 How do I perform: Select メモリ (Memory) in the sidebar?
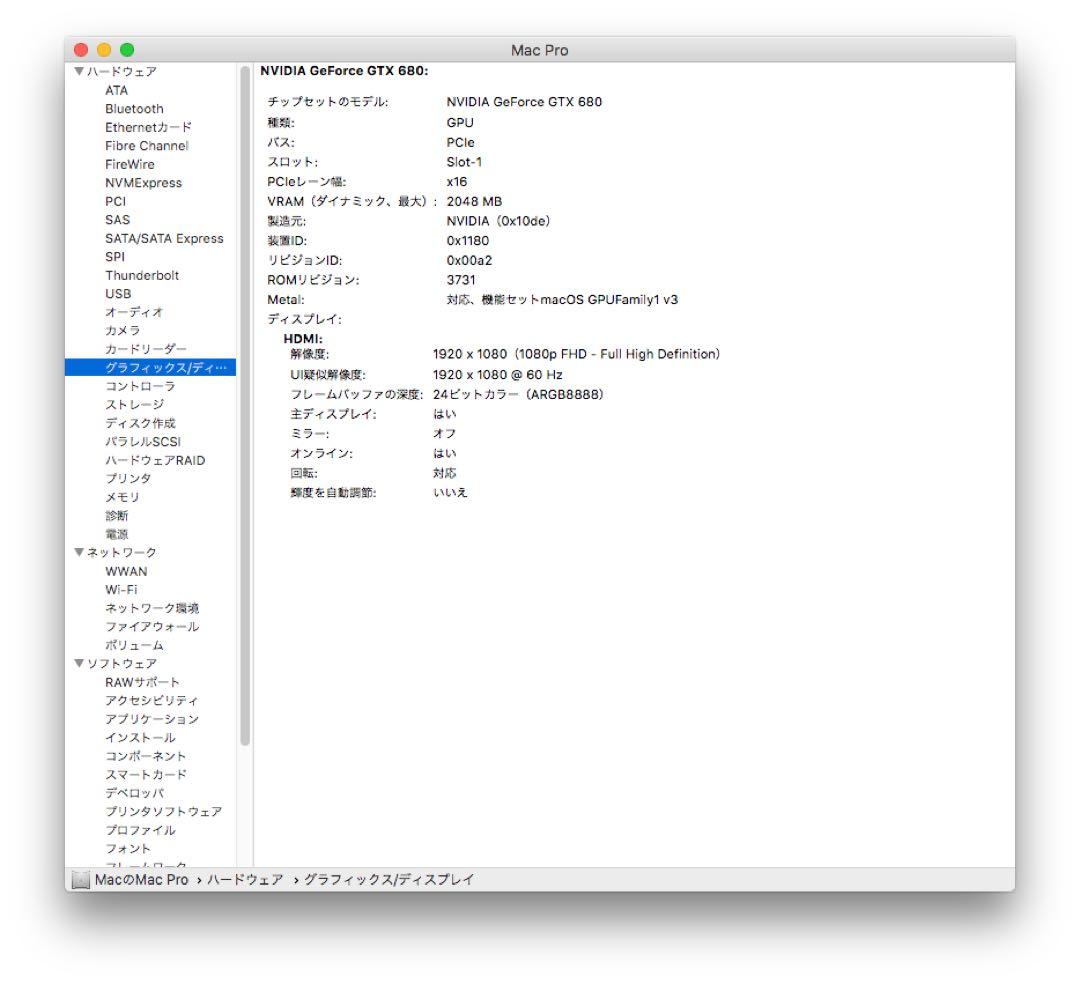point(123,496)
